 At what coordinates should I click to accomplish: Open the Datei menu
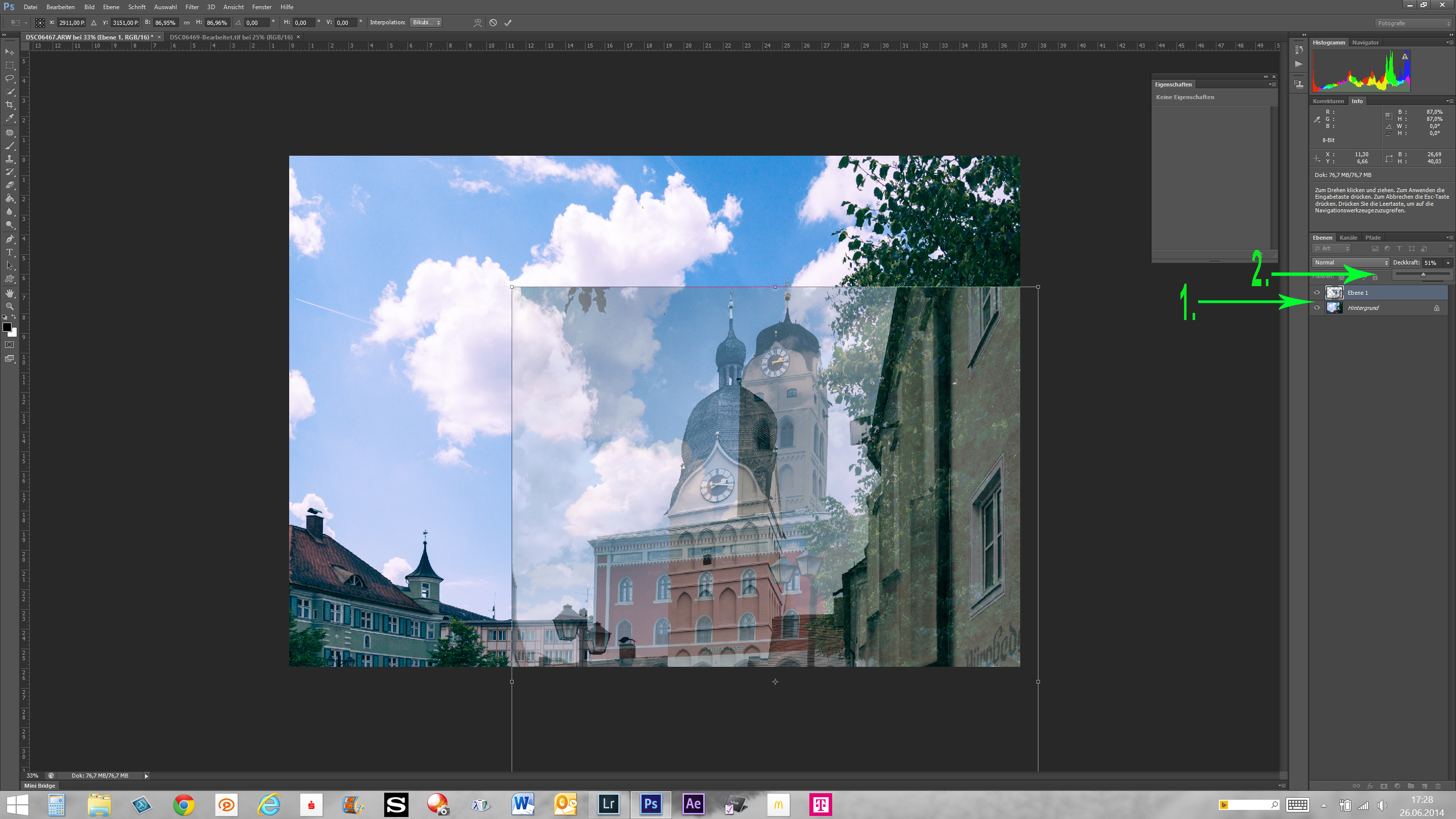click(30, 7)
